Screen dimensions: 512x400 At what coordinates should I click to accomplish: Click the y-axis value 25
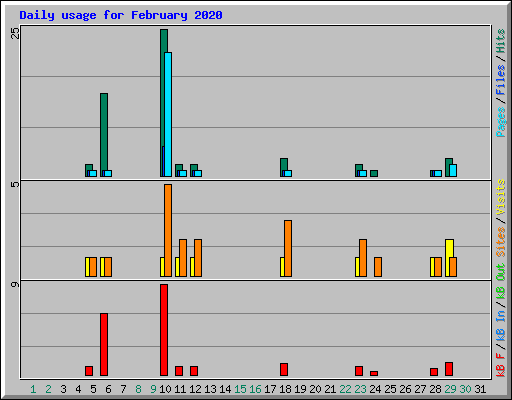(15, 33)
